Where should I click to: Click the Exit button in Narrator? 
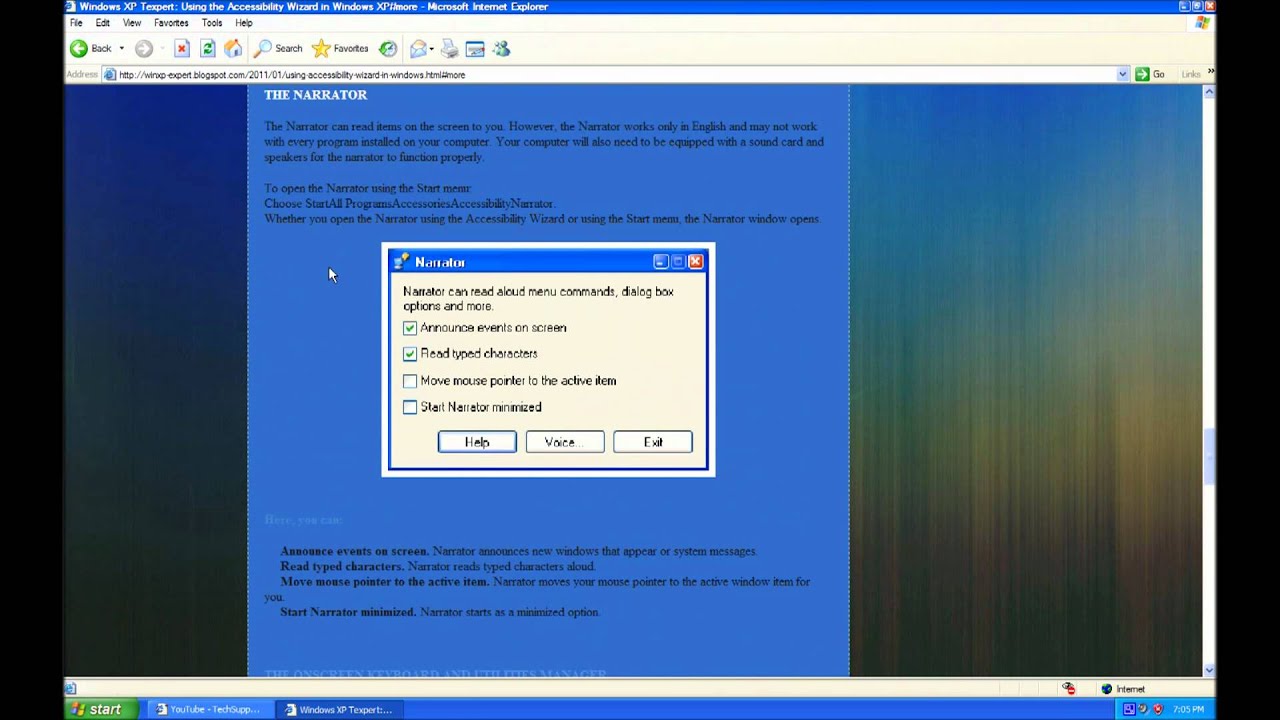653,442
